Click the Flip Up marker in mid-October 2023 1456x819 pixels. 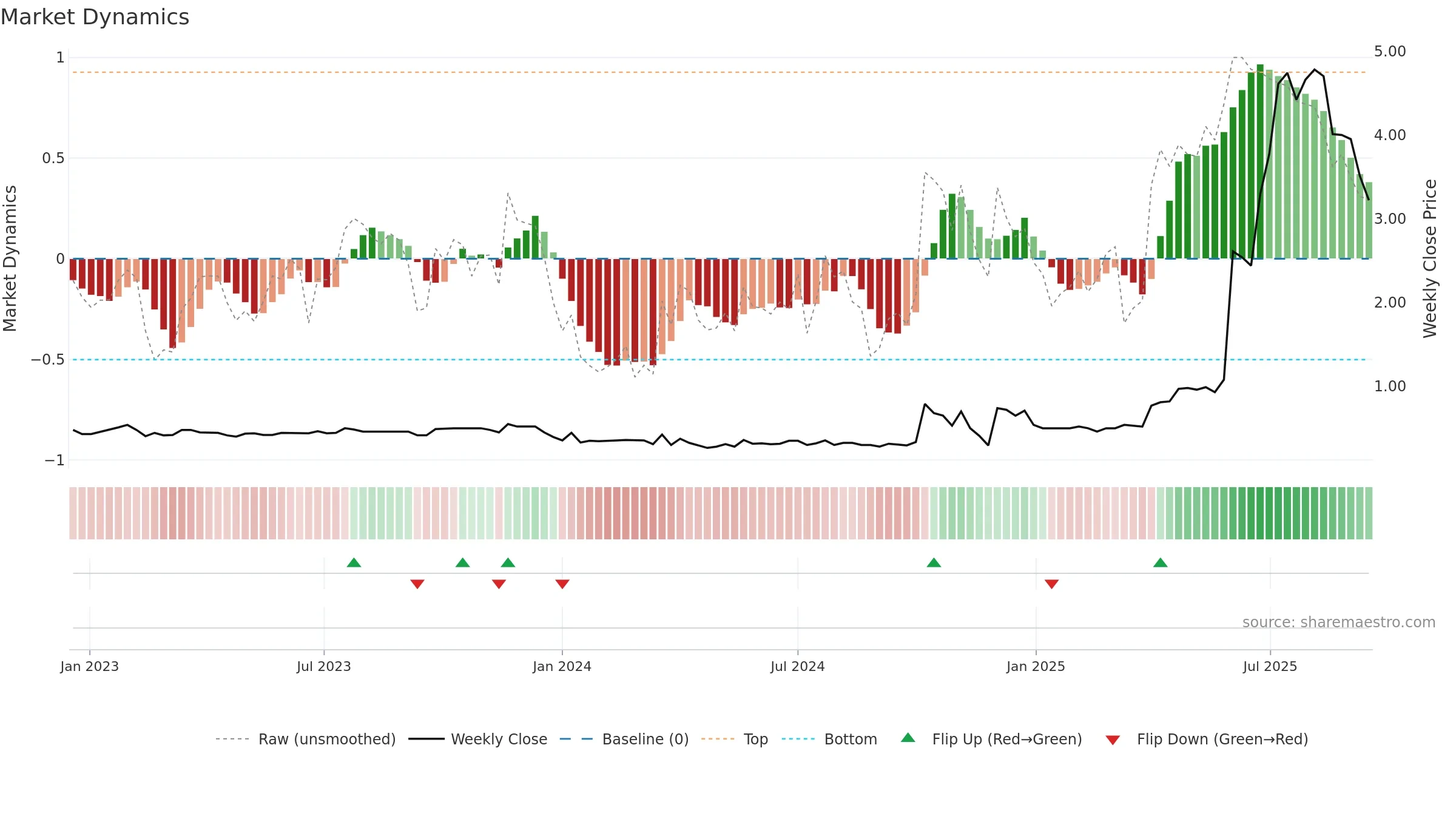[x=463, y=562]
